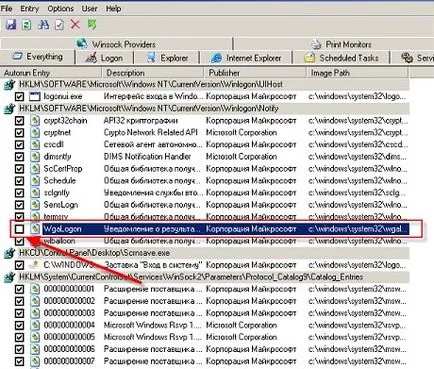Image resolution: width=434 pixels, height=369 pixels.
Task: Toggle the Schedule entry checkbox
Action: pos(20,181)
